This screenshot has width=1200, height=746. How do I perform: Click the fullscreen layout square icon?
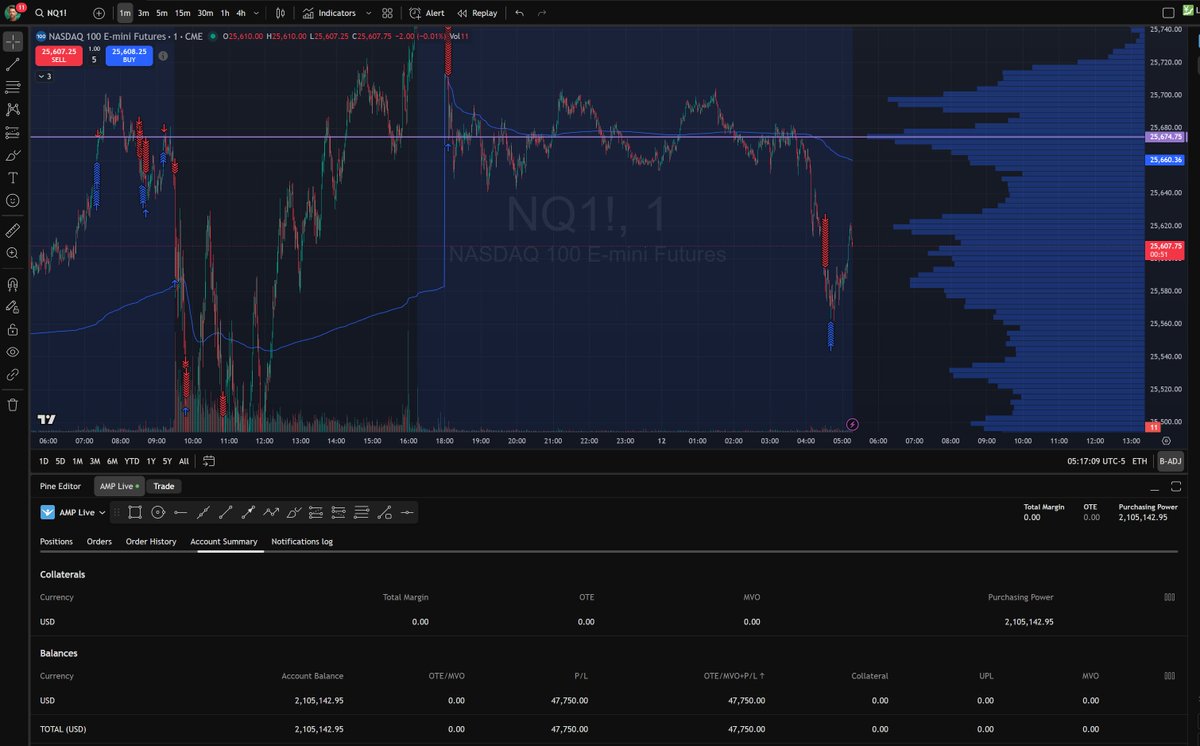point(1166,13)
